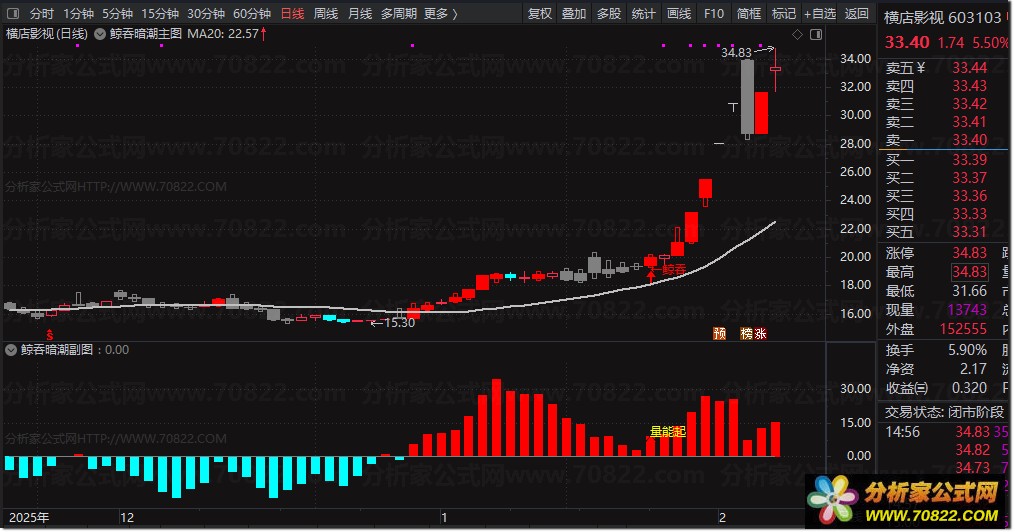Open the 多股 multi-stock view
The image size is (1015, 532).
608,13
